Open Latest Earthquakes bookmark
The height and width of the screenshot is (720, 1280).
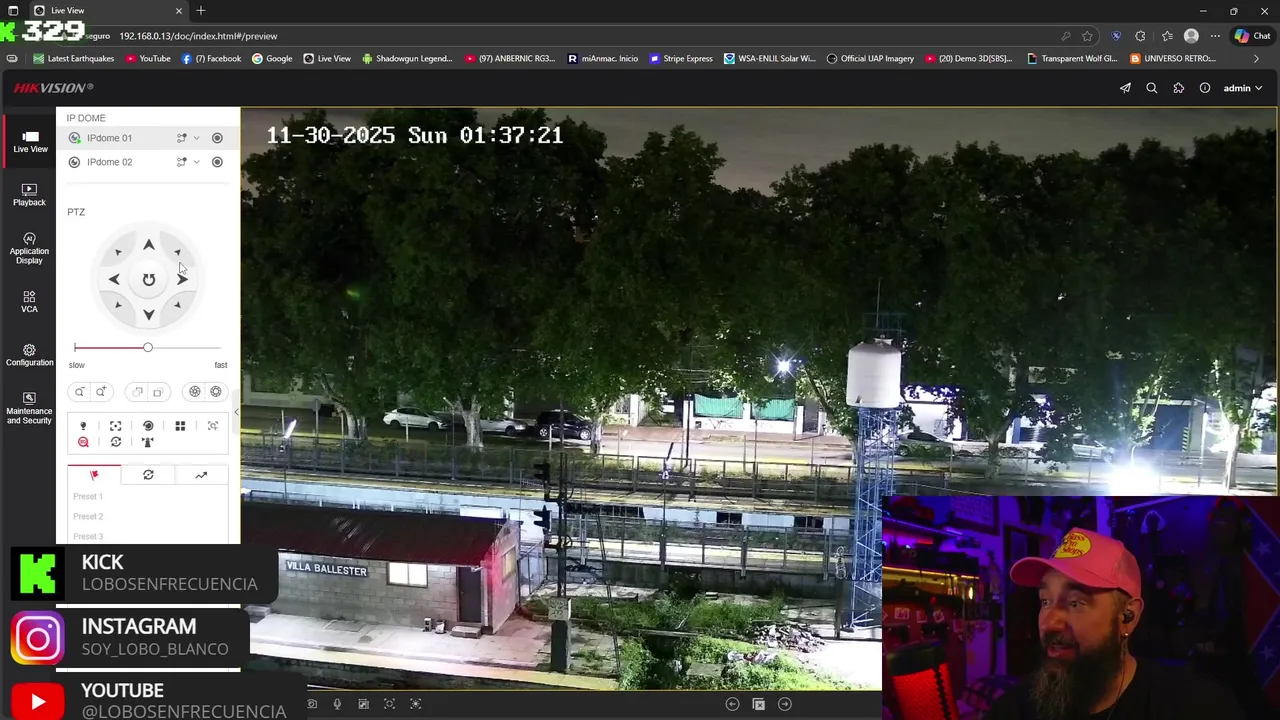click(x=72, y=59)
